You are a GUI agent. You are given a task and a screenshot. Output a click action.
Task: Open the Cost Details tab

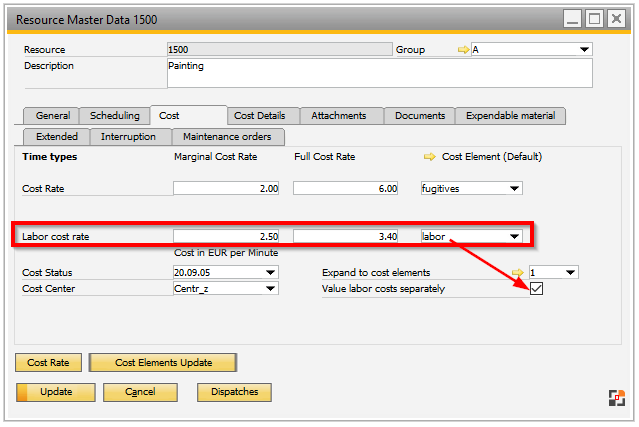click(x=263, y=116)
